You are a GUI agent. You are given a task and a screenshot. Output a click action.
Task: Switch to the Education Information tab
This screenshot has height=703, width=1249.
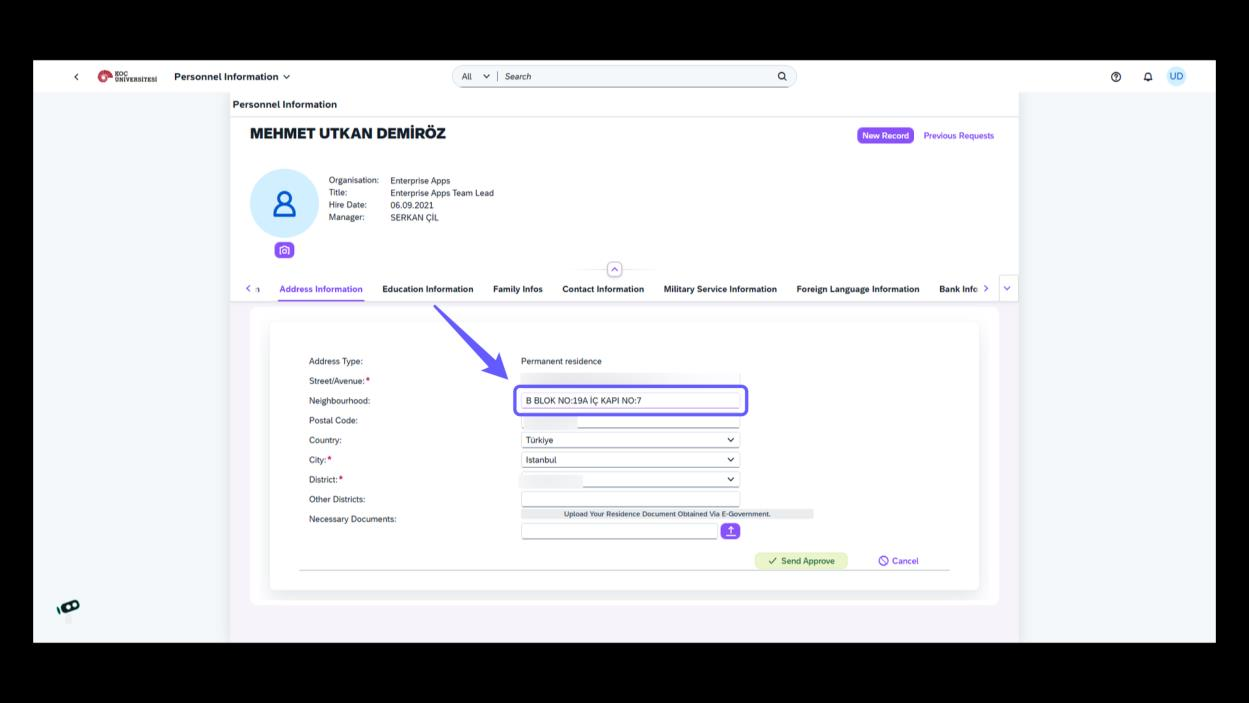[x=428, y=289]
